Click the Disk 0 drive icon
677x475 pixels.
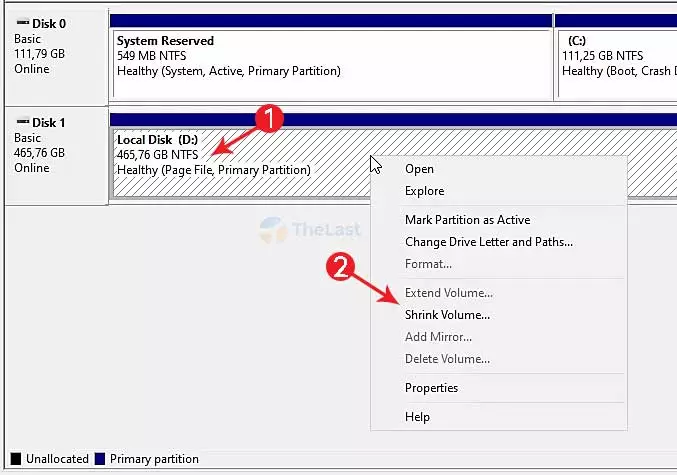[20, 22]
